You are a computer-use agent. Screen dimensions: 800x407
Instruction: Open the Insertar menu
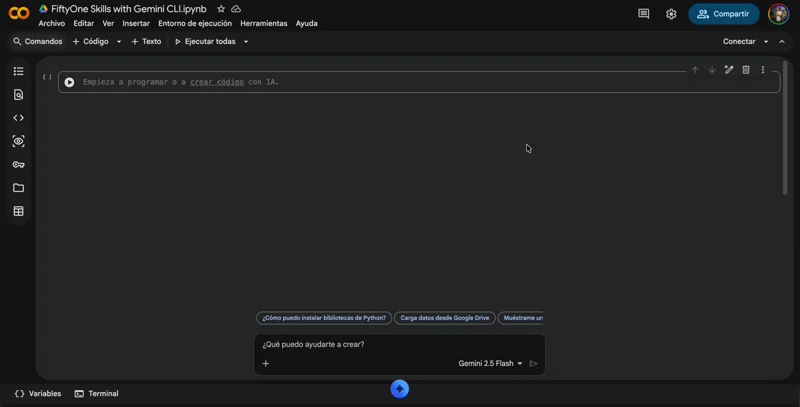pyautogui.click(x=136, y=23)
